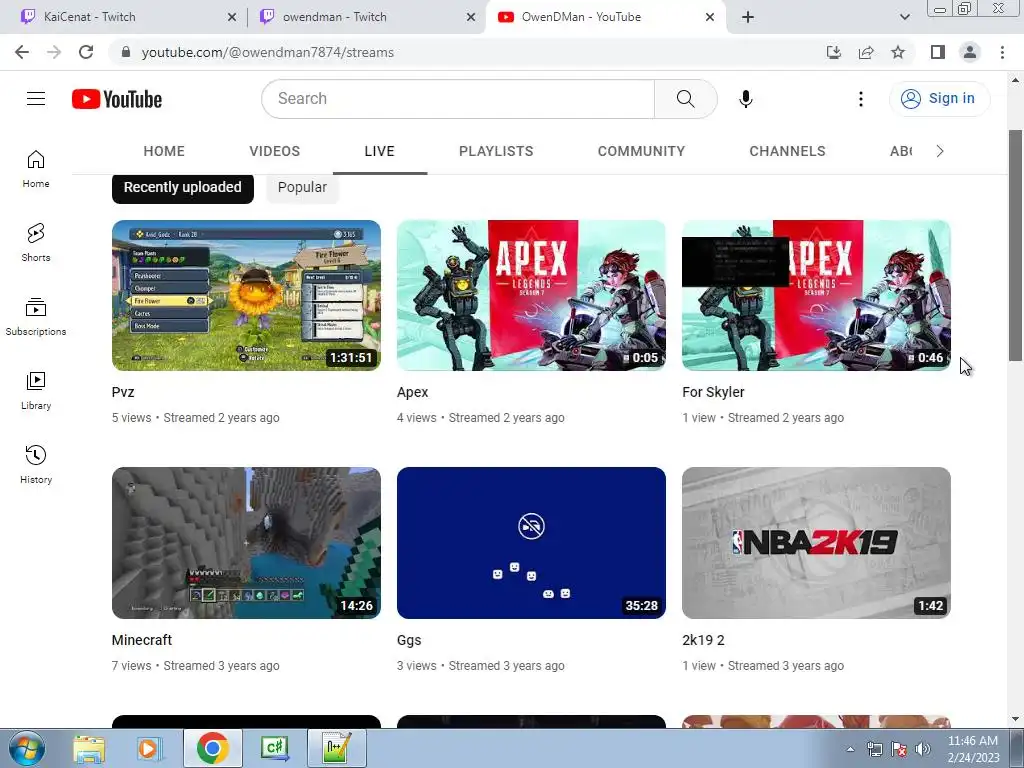Click the browser forward arrow
This screenshot has height=768, width=1024.
(54, 52)
